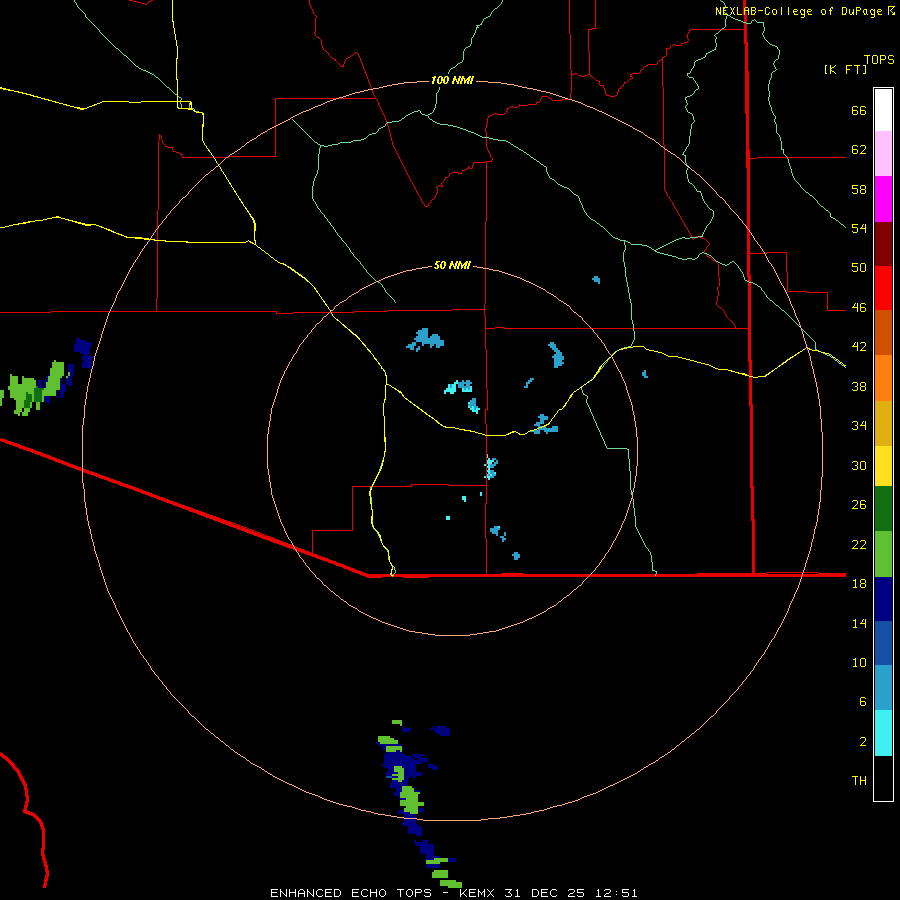This screenshot has width=900, height=900.
Task: Pick the bright orange legend swatch
Action: (x=883, y=378)
